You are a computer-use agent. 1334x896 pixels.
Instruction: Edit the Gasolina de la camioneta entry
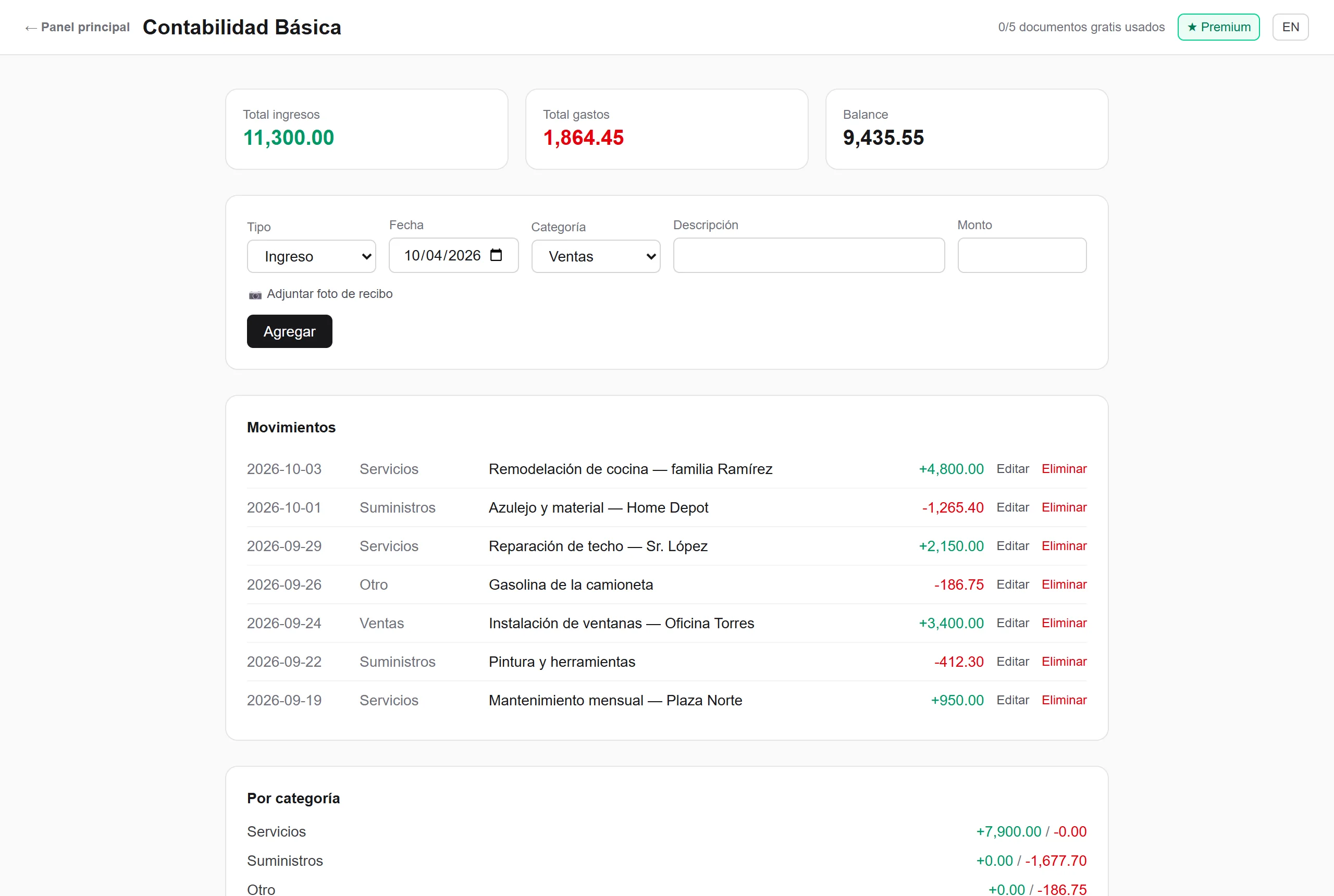(x=1013, y=584)
